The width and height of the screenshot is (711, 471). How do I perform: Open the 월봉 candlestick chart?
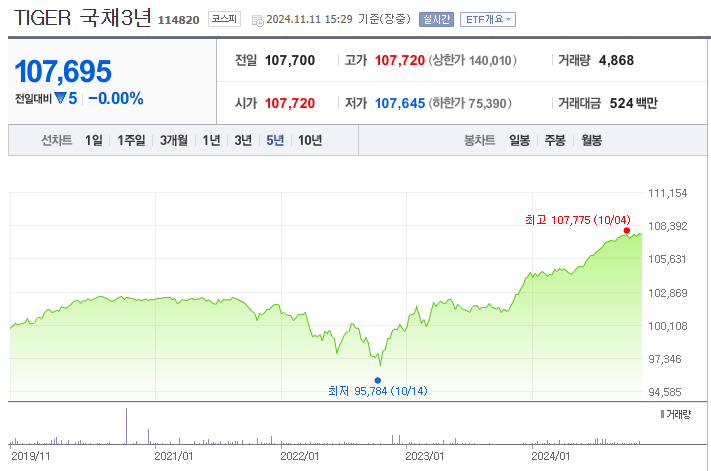(592, 141)
